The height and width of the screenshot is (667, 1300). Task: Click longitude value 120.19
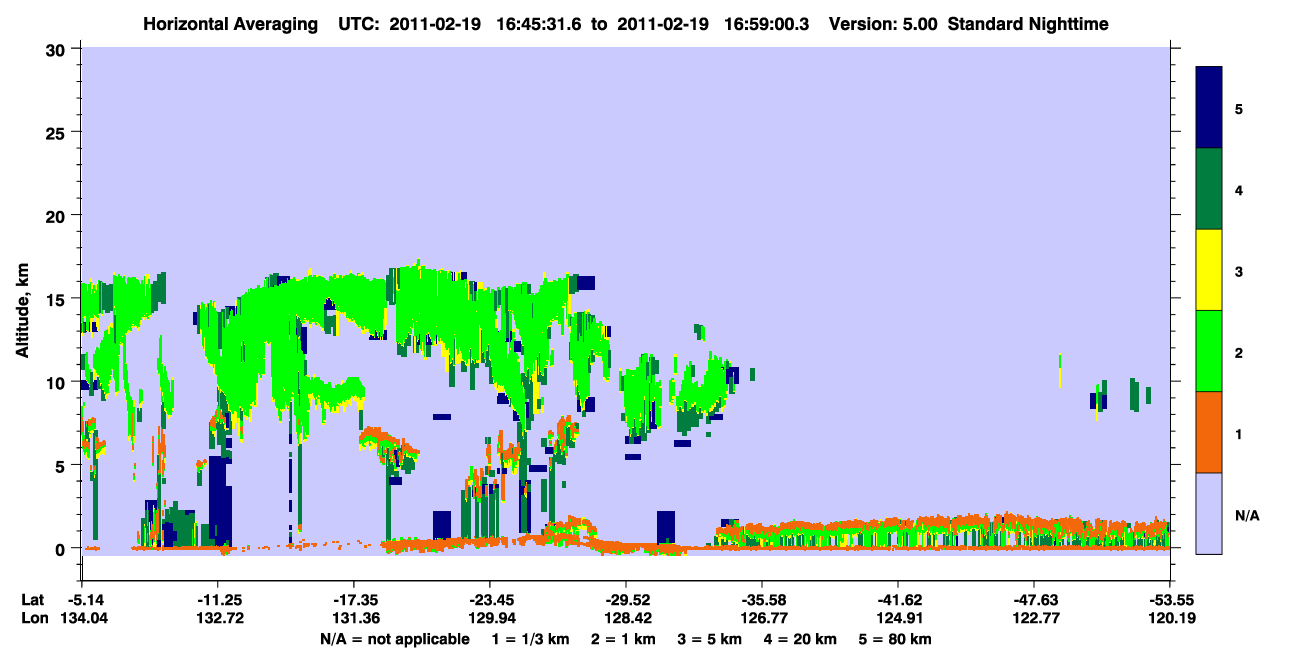pos(1170,618)
